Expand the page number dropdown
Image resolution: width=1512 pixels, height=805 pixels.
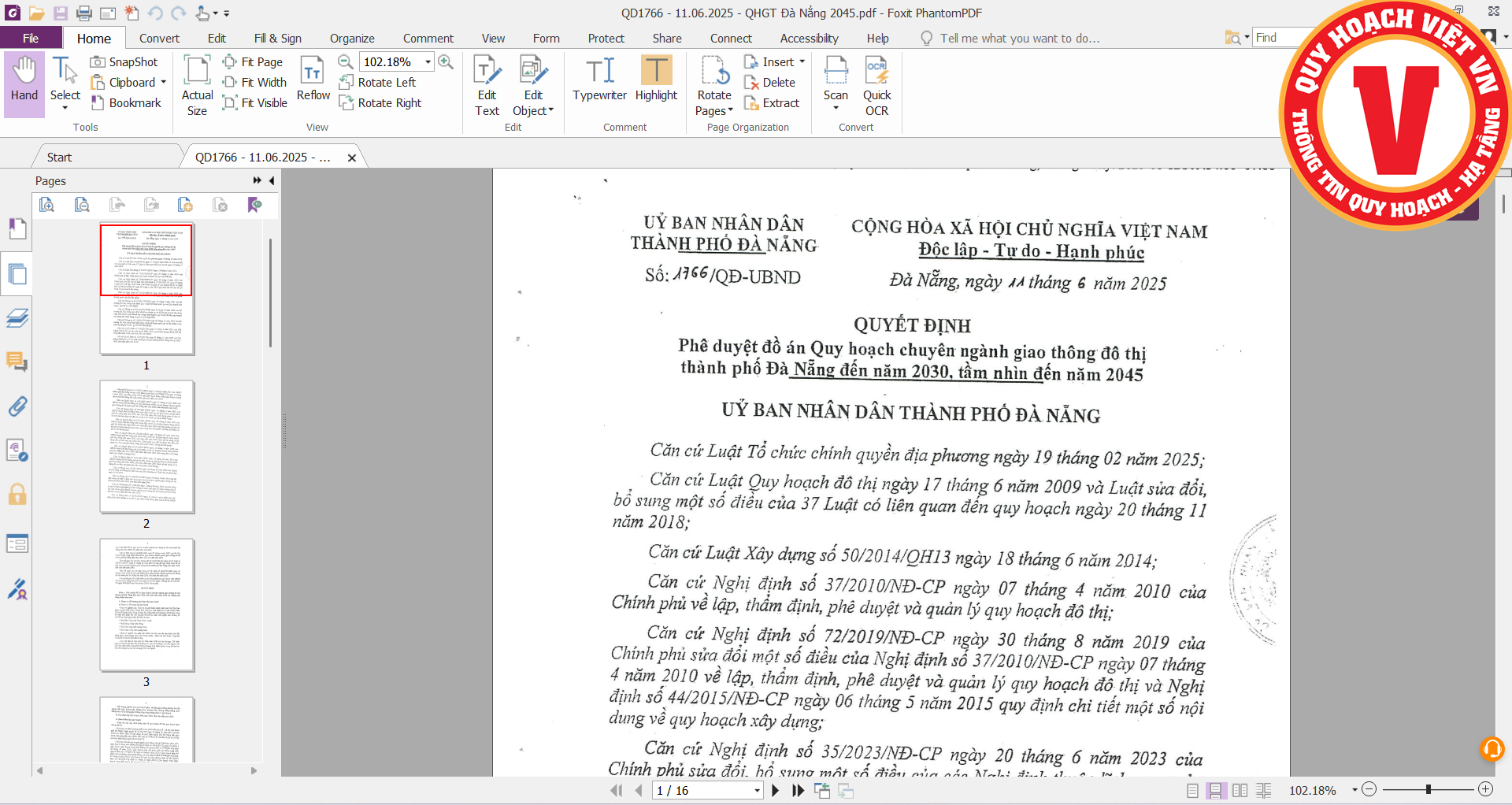tap(757, 791)
